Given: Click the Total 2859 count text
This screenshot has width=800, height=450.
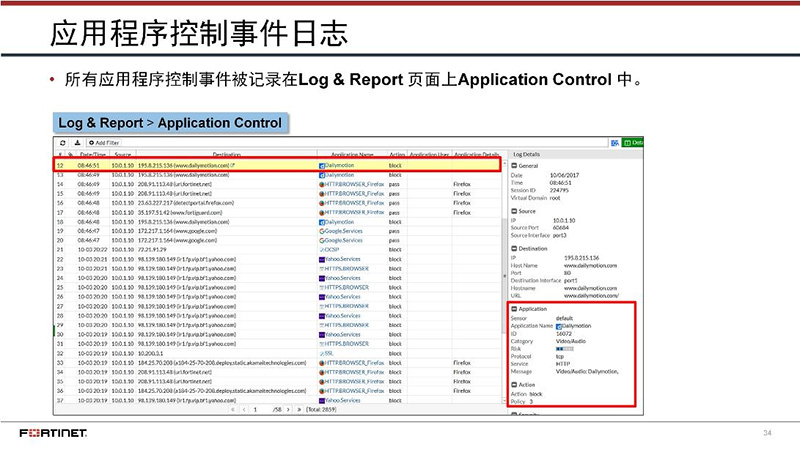Looking at the screenshot, I should point(321,410).
